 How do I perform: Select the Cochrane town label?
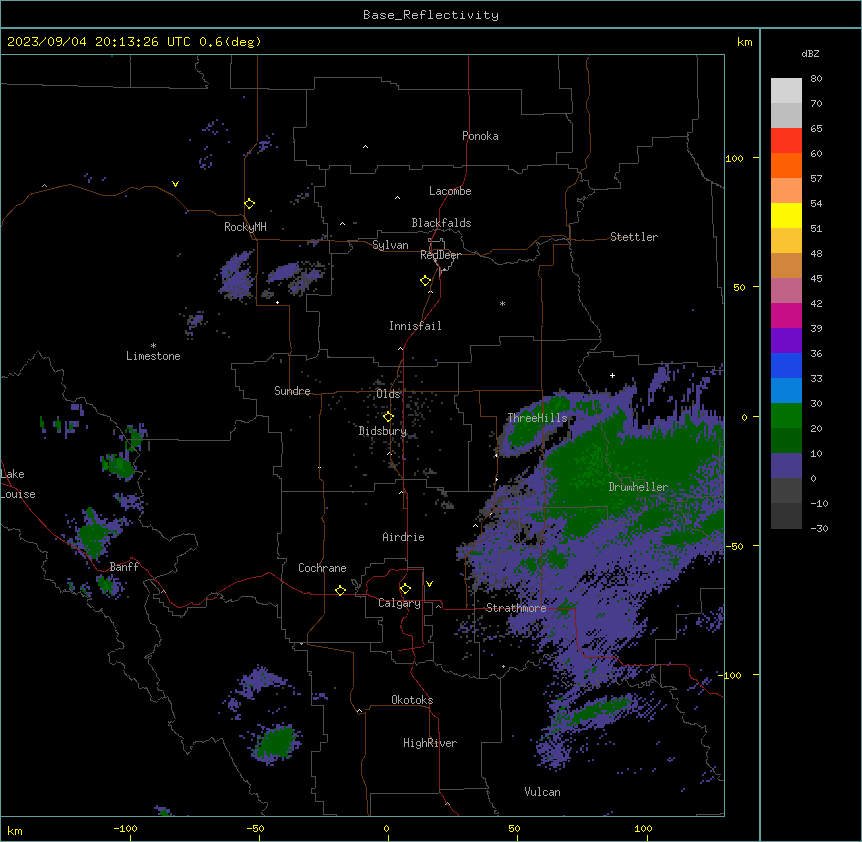322,568
